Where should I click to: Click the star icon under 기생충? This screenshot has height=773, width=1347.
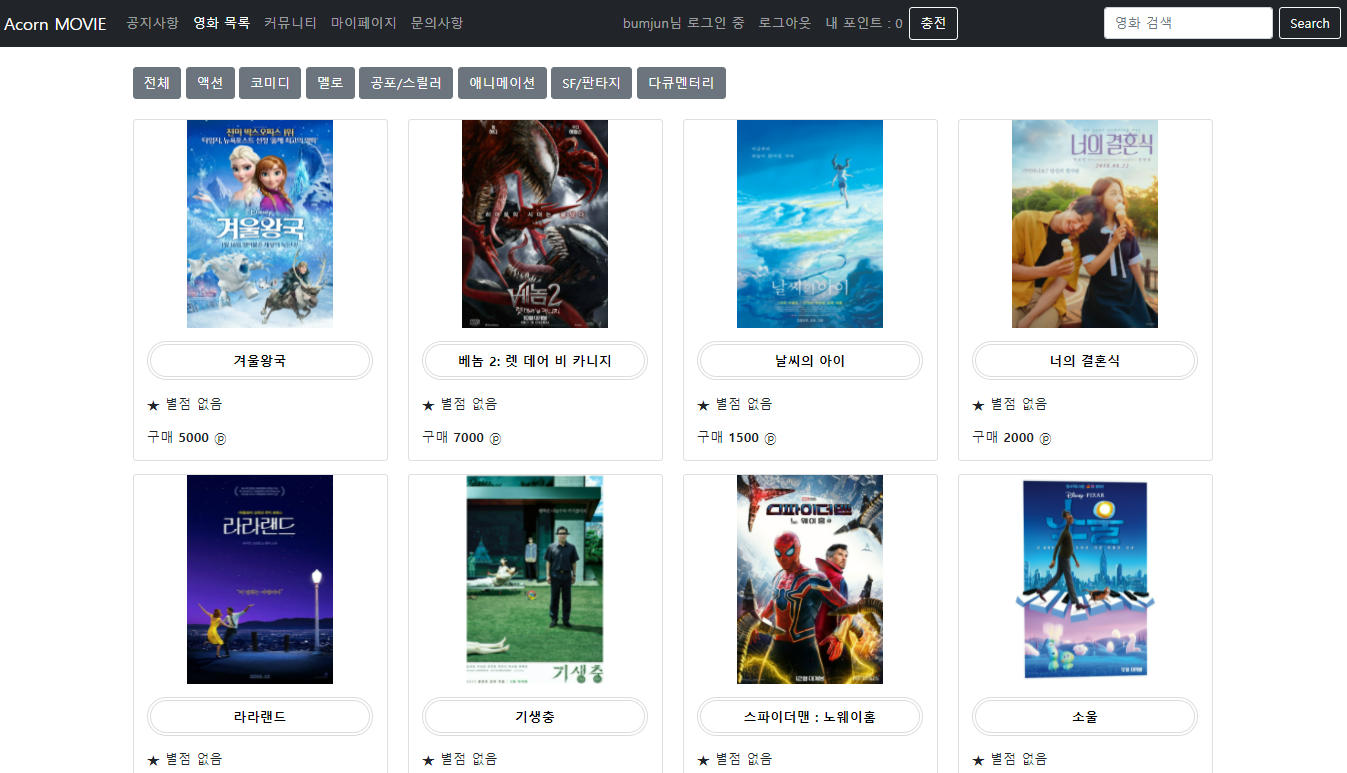[x=428, y=760]
